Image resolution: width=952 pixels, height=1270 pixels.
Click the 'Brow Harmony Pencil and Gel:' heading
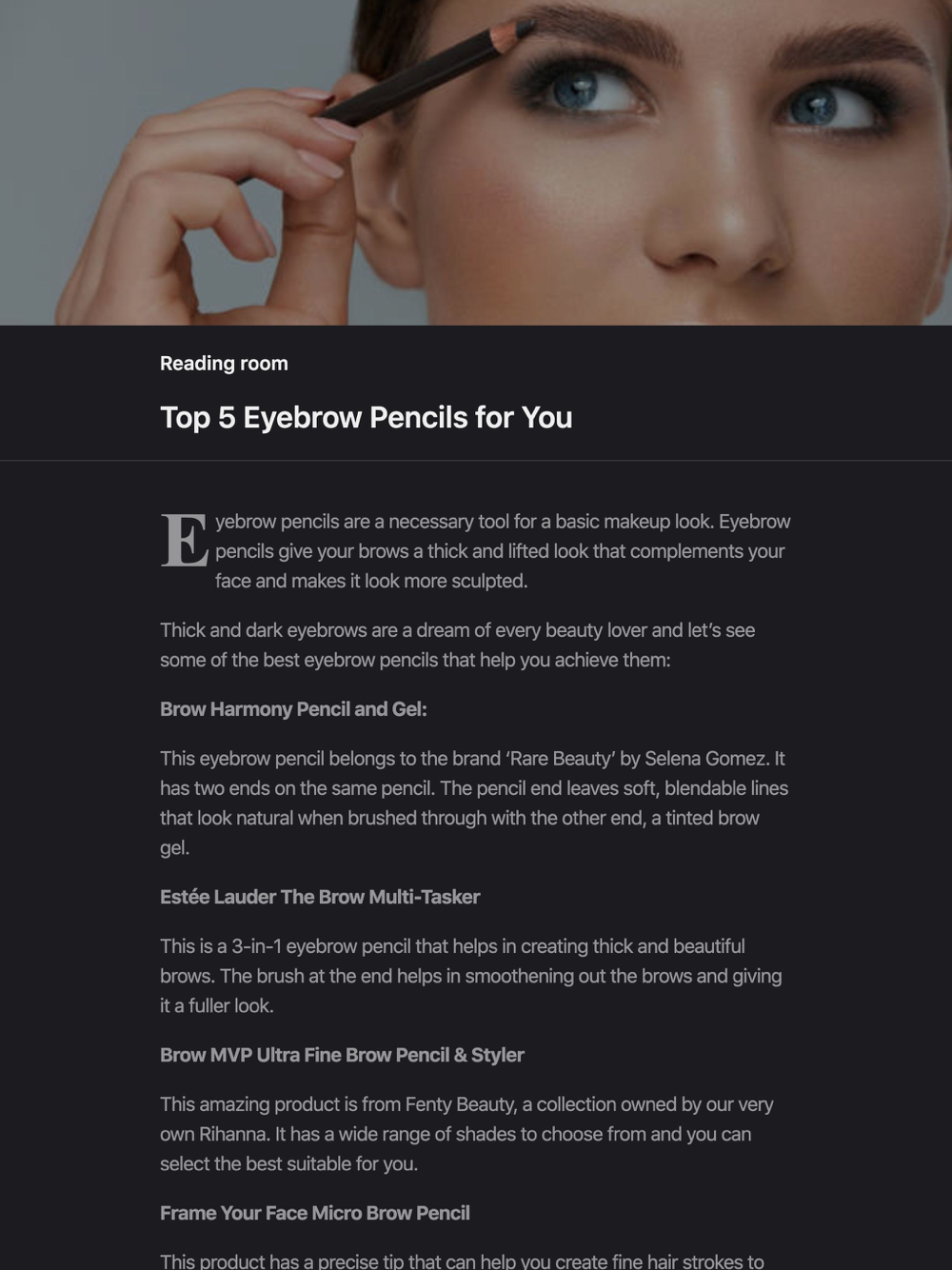tap(293, 709)
